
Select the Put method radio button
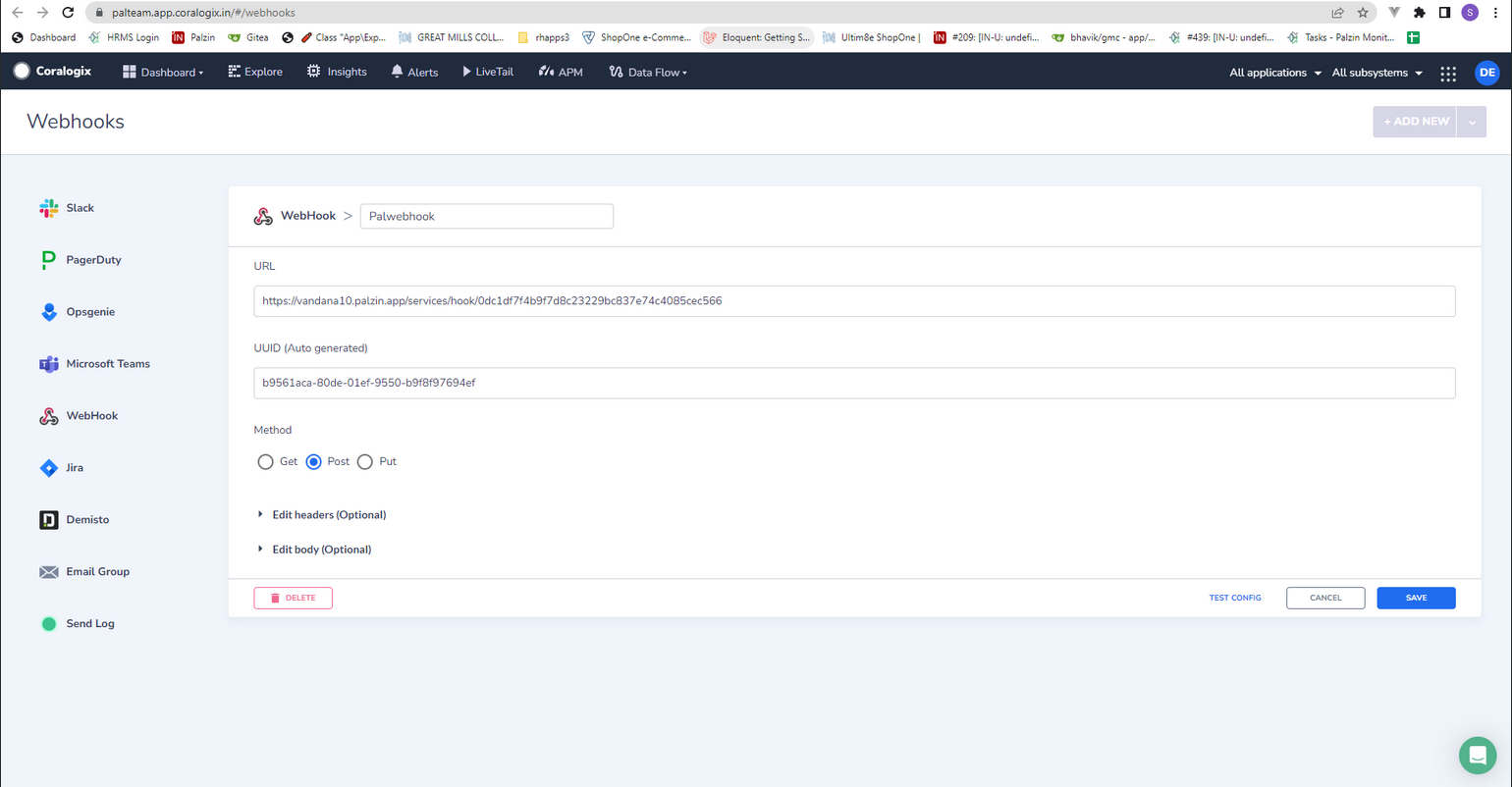[365, 462]
